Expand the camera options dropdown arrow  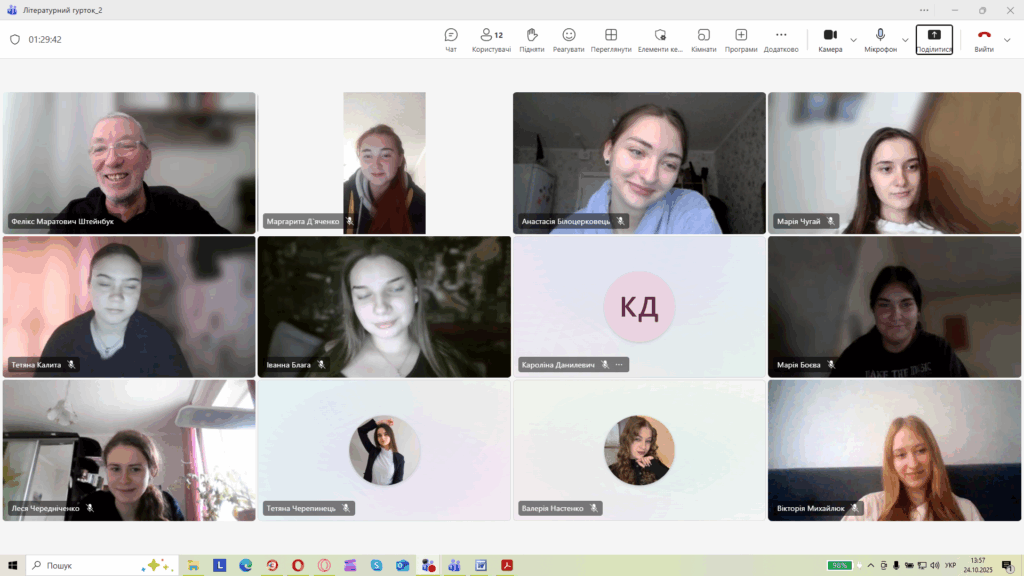[854, 40]
